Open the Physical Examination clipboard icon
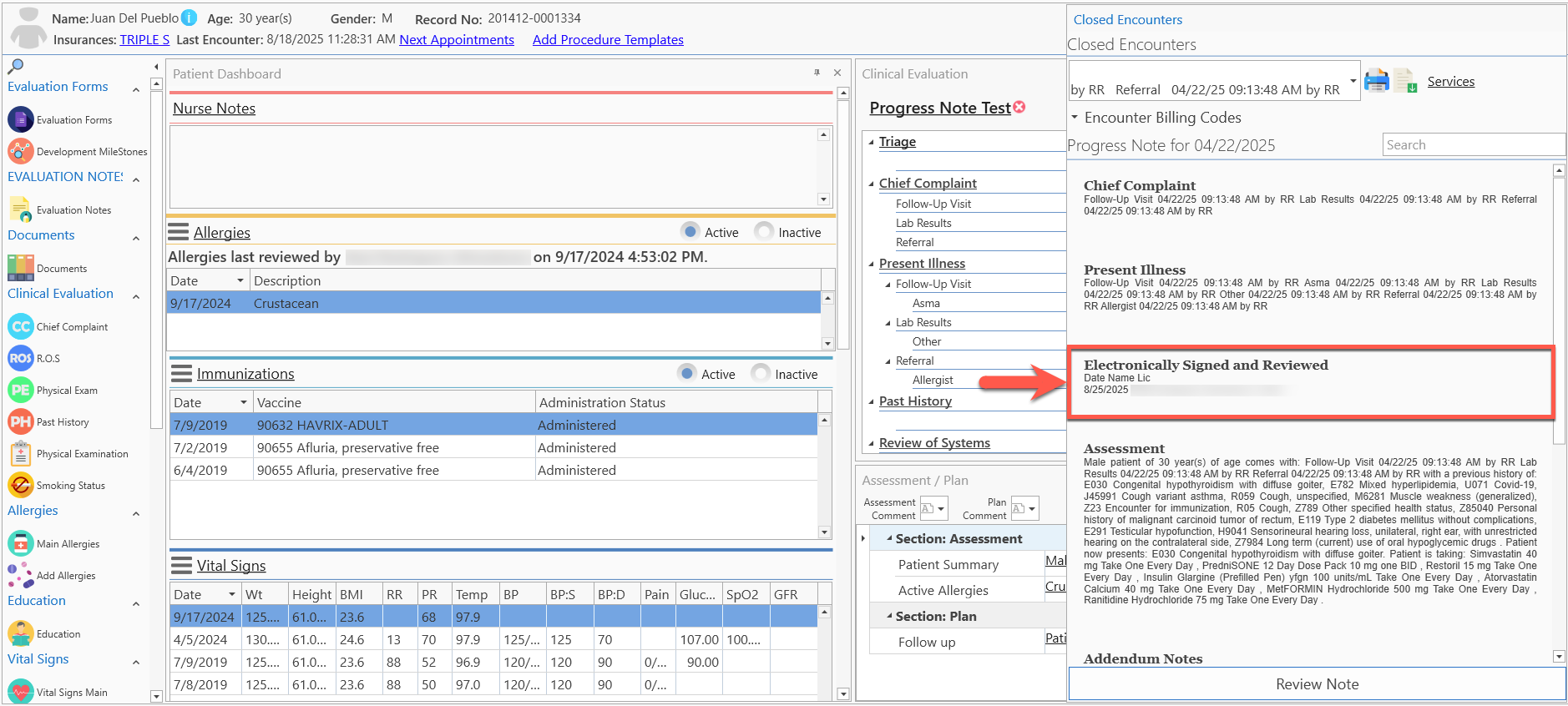The height and width of the screenshot is (706, 1568). [x=20, y=453]
